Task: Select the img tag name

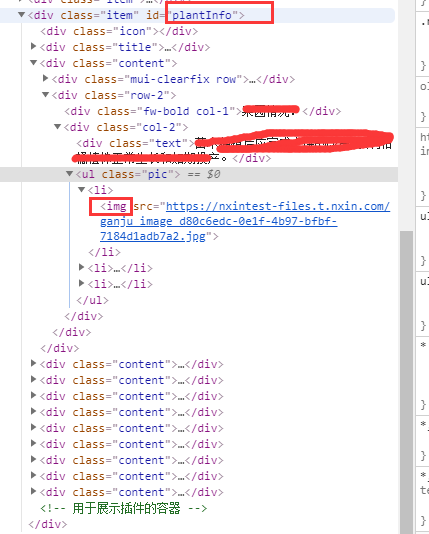Action: coord(116,206)
